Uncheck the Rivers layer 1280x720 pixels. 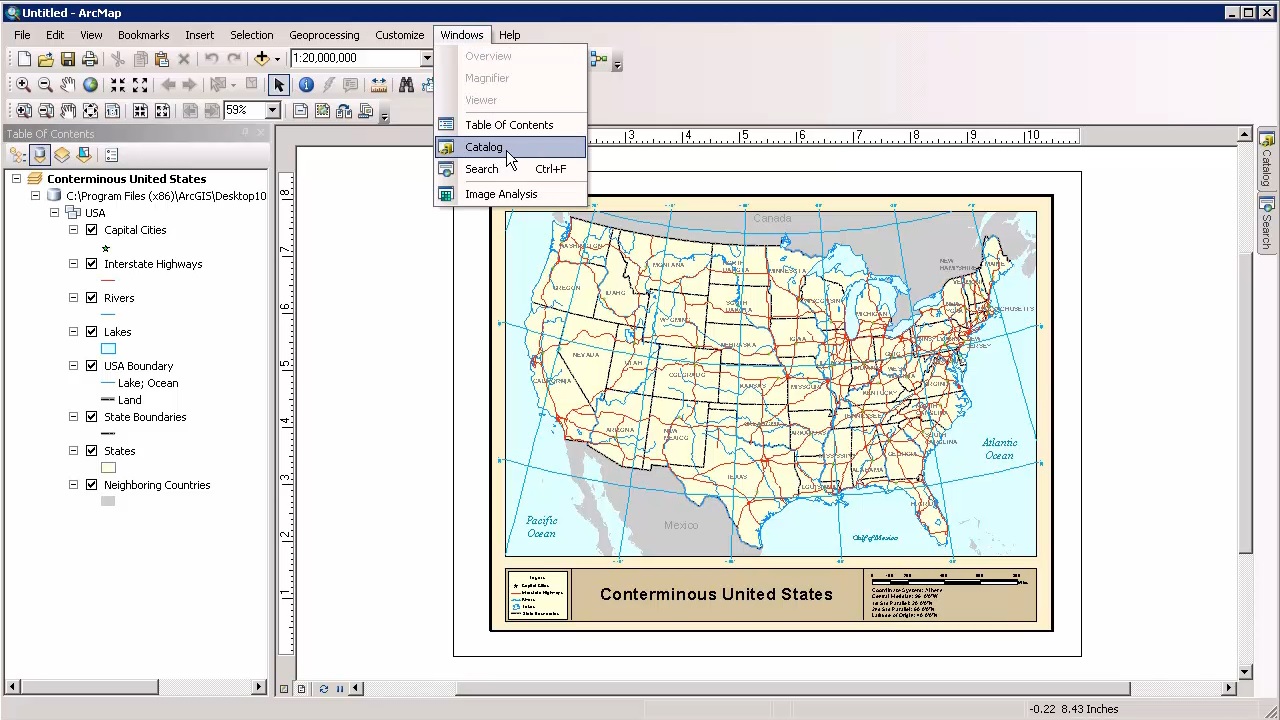point(92,298)
